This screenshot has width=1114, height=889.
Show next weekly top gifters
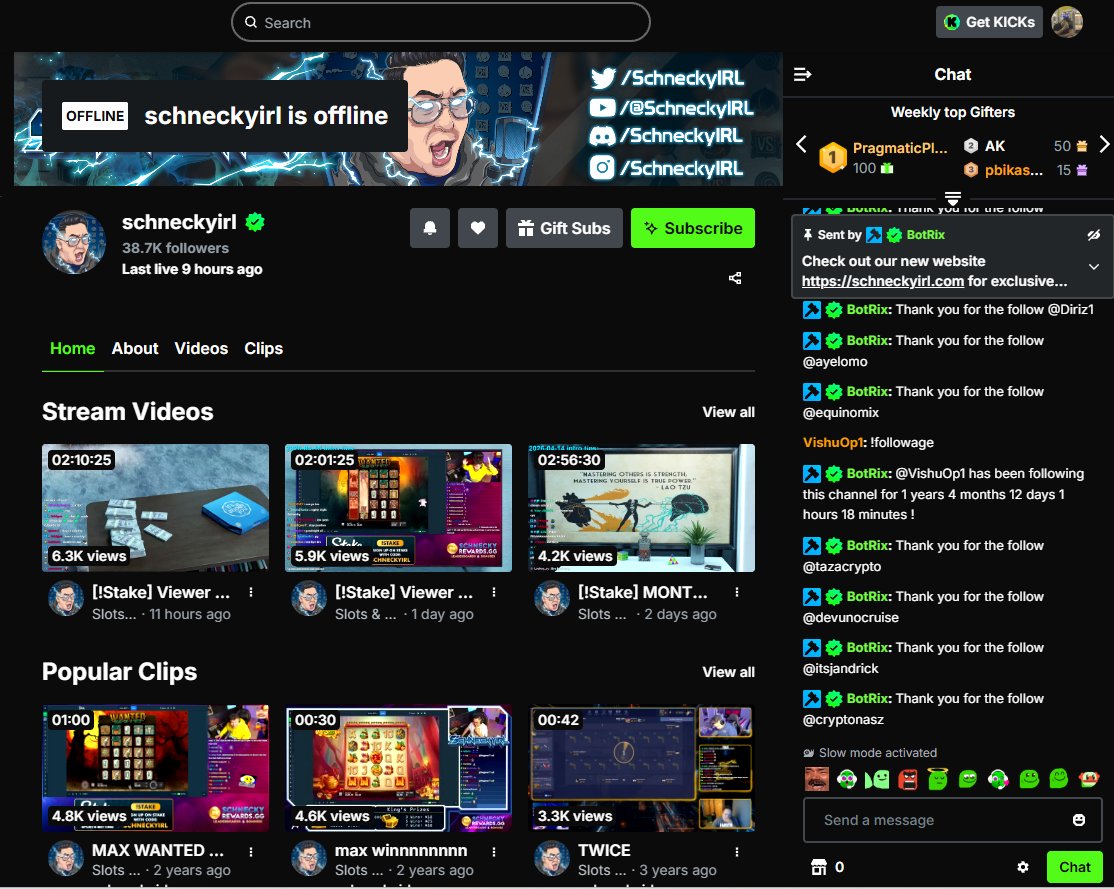tap(1103, 144)
